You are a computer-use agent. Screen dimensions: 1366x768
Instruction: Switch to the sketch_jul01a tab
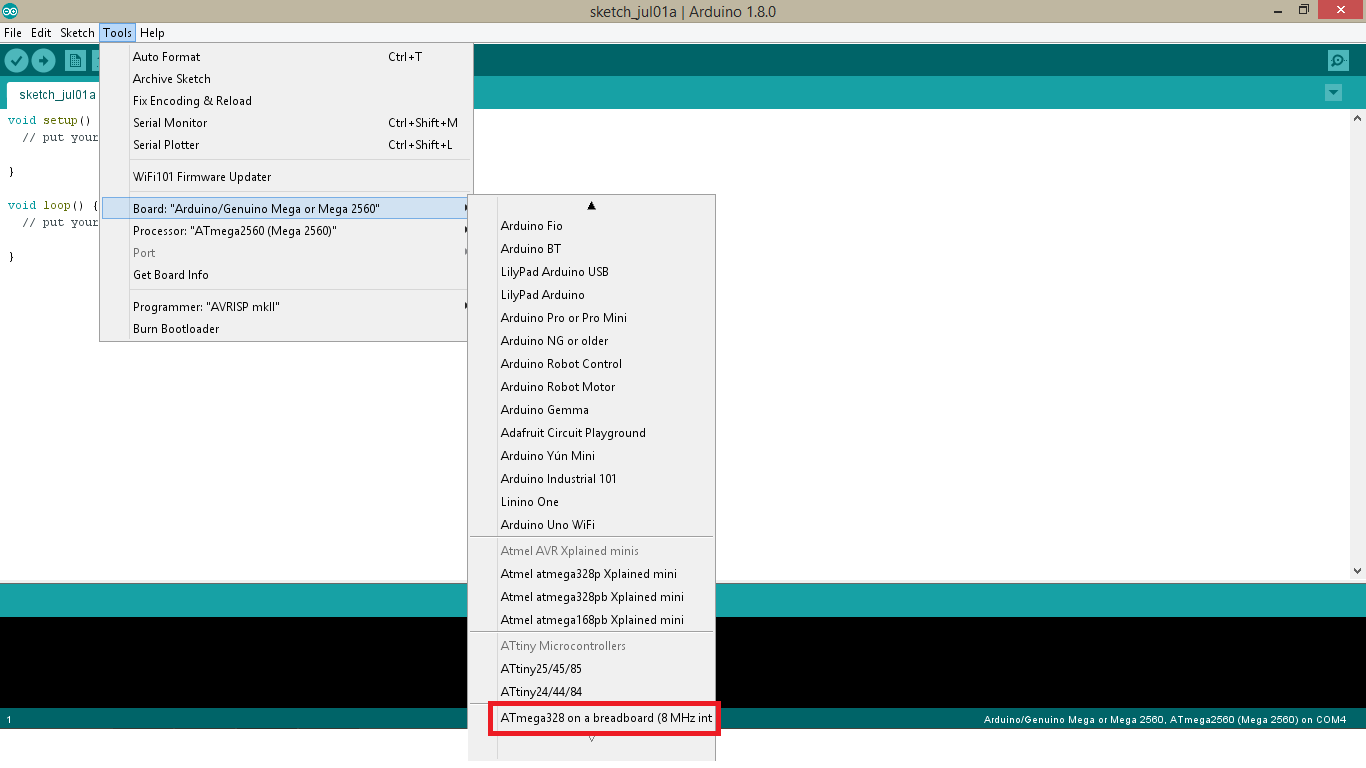(56, 94)
